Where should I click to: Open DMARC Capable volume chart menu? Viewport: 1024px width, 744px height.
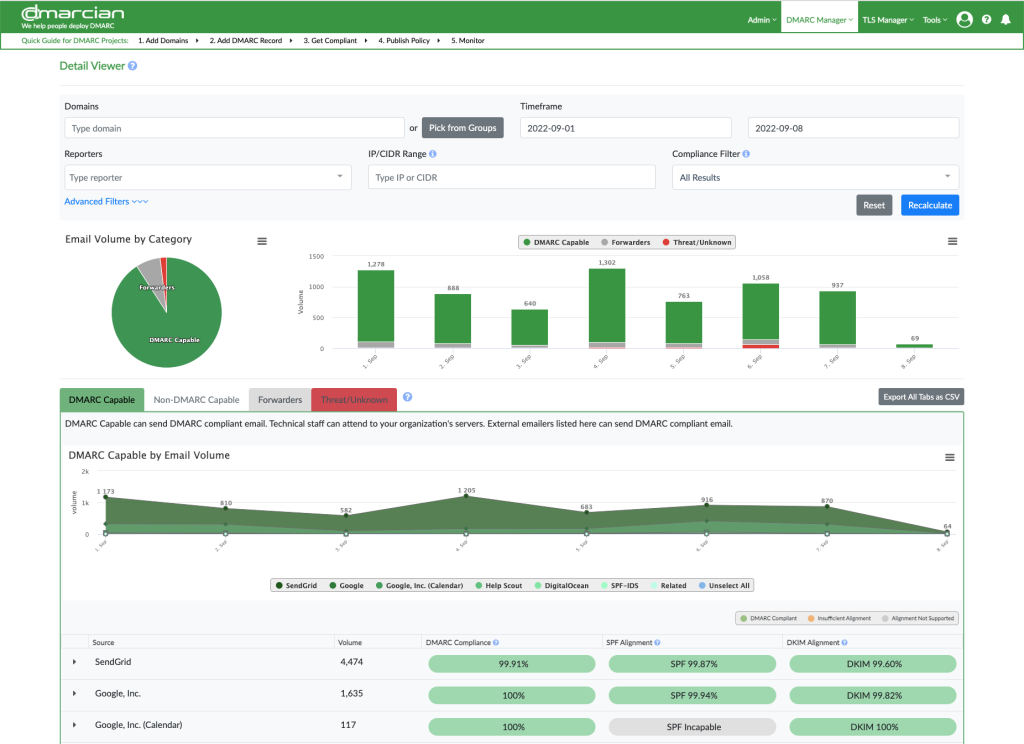pos(950,457)
